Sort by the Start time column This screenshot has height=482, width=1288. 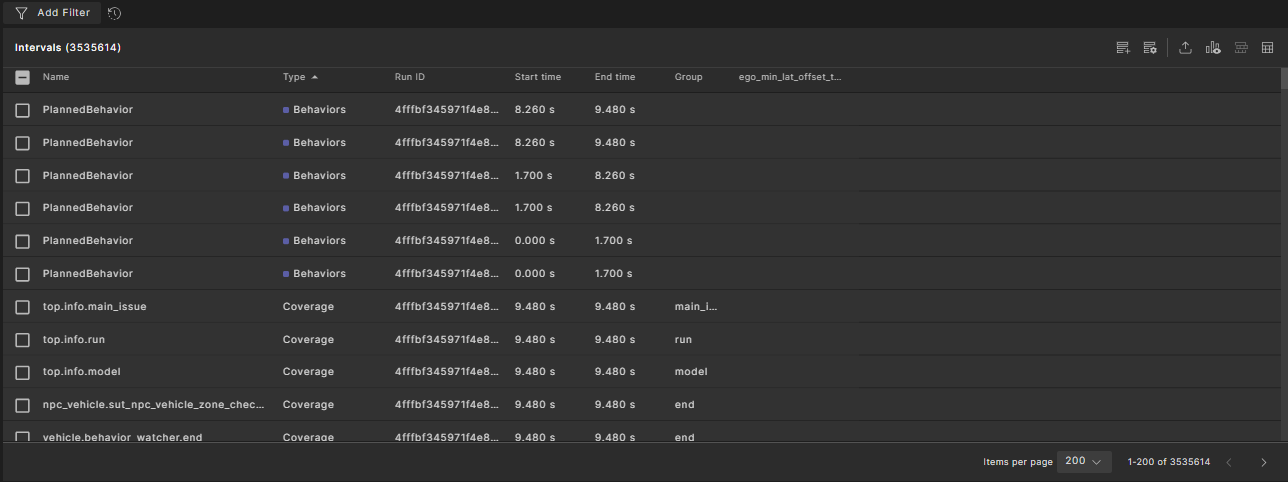coord(537,77)
